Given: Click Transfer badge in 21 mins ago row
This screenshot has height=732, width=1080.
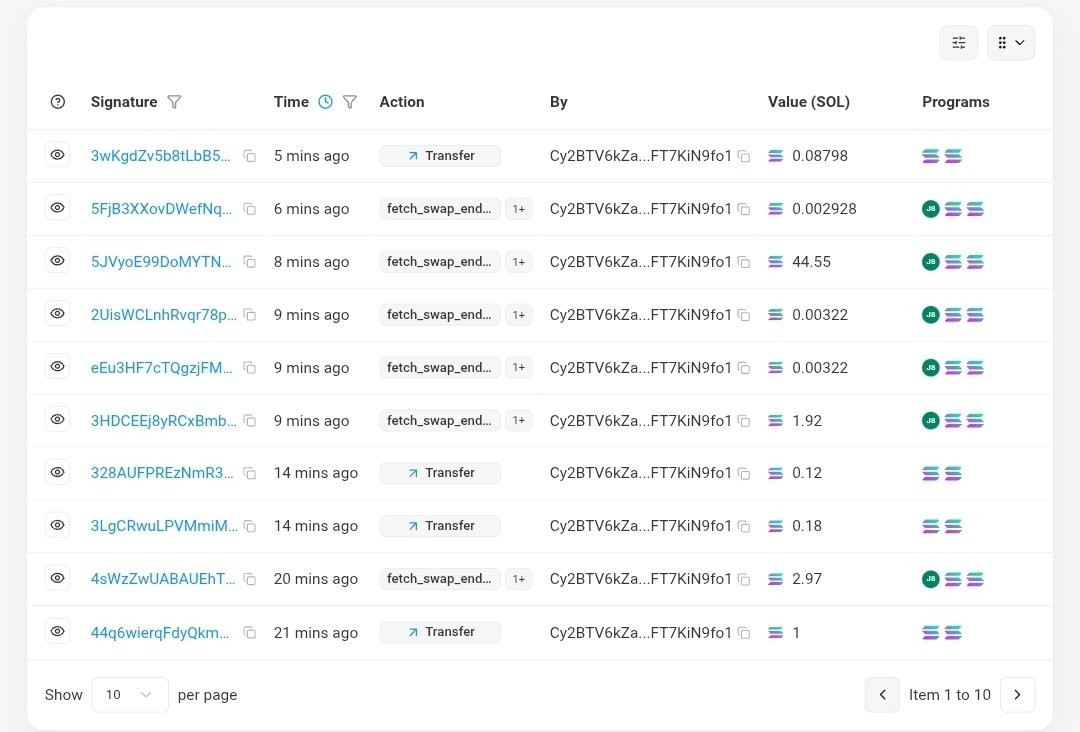Looking at the screenshot, I should (x=440, y=631).
